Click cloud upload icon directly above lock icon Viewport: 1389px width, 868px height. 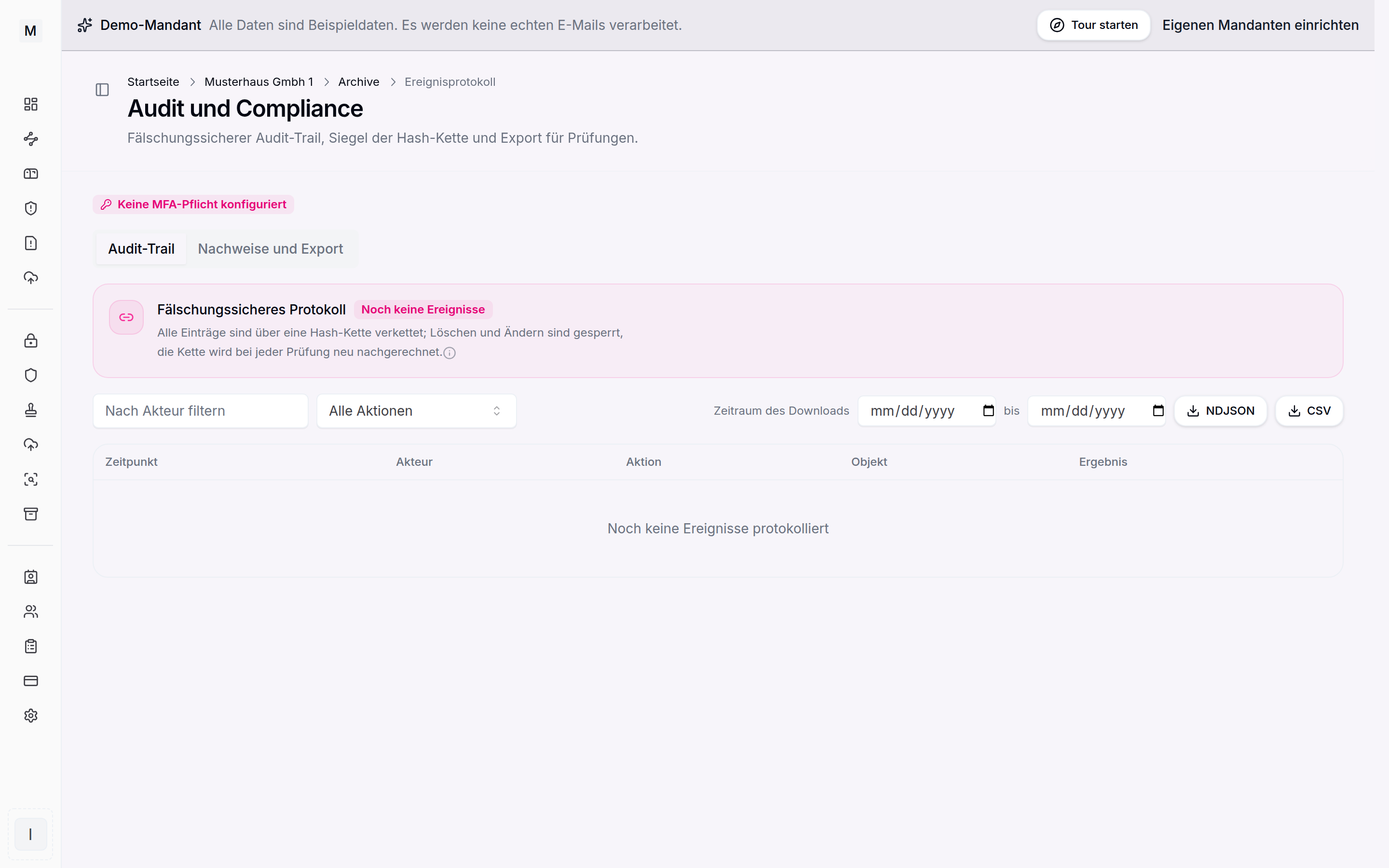pos(30,278)
